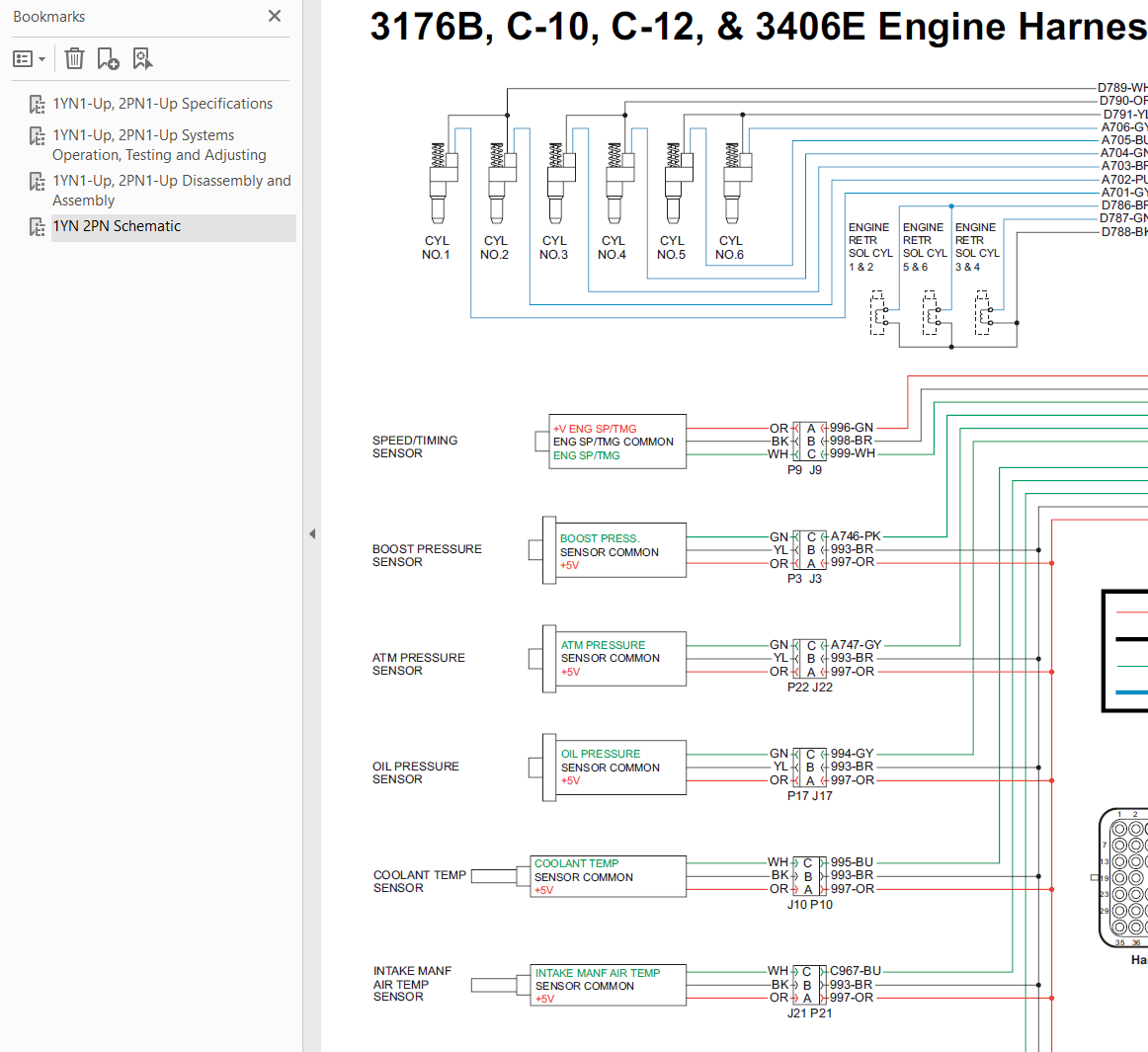Viewport: 1148px width, 1052px height.
Task: Click the P17 J17 connector label
Action: pos(810,795)
